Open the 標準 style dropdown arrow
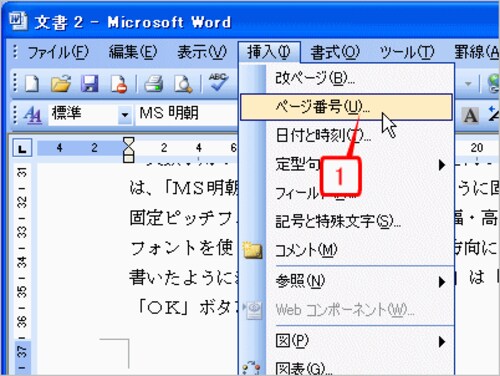Image resolution: width=500 pixels, height=376 pixels. (x=125, y=115)
